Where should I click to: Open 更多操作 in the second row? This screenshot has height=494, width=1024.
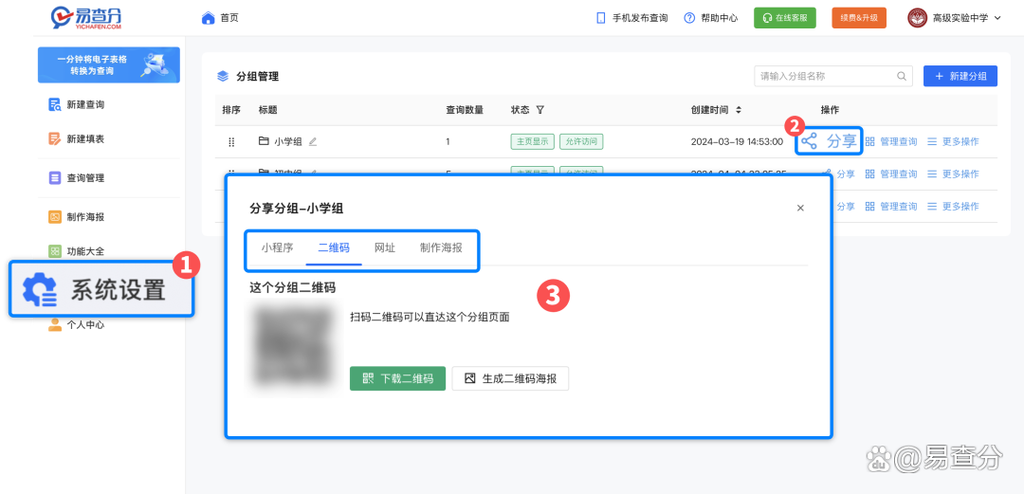(953, 174)
